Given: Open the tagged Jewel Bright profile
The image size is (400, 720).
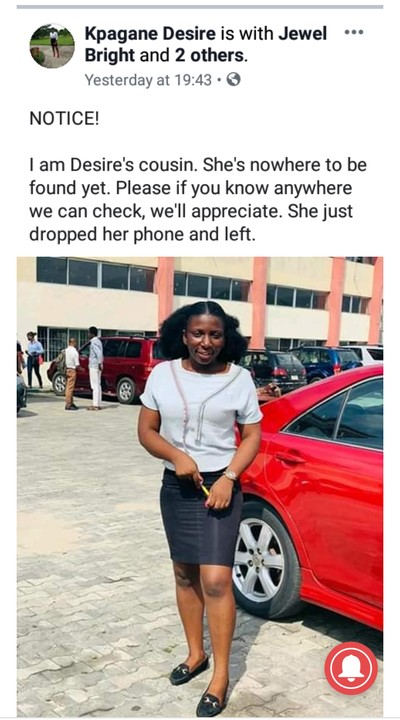Looking at the screenshot, I should point(206,45).
